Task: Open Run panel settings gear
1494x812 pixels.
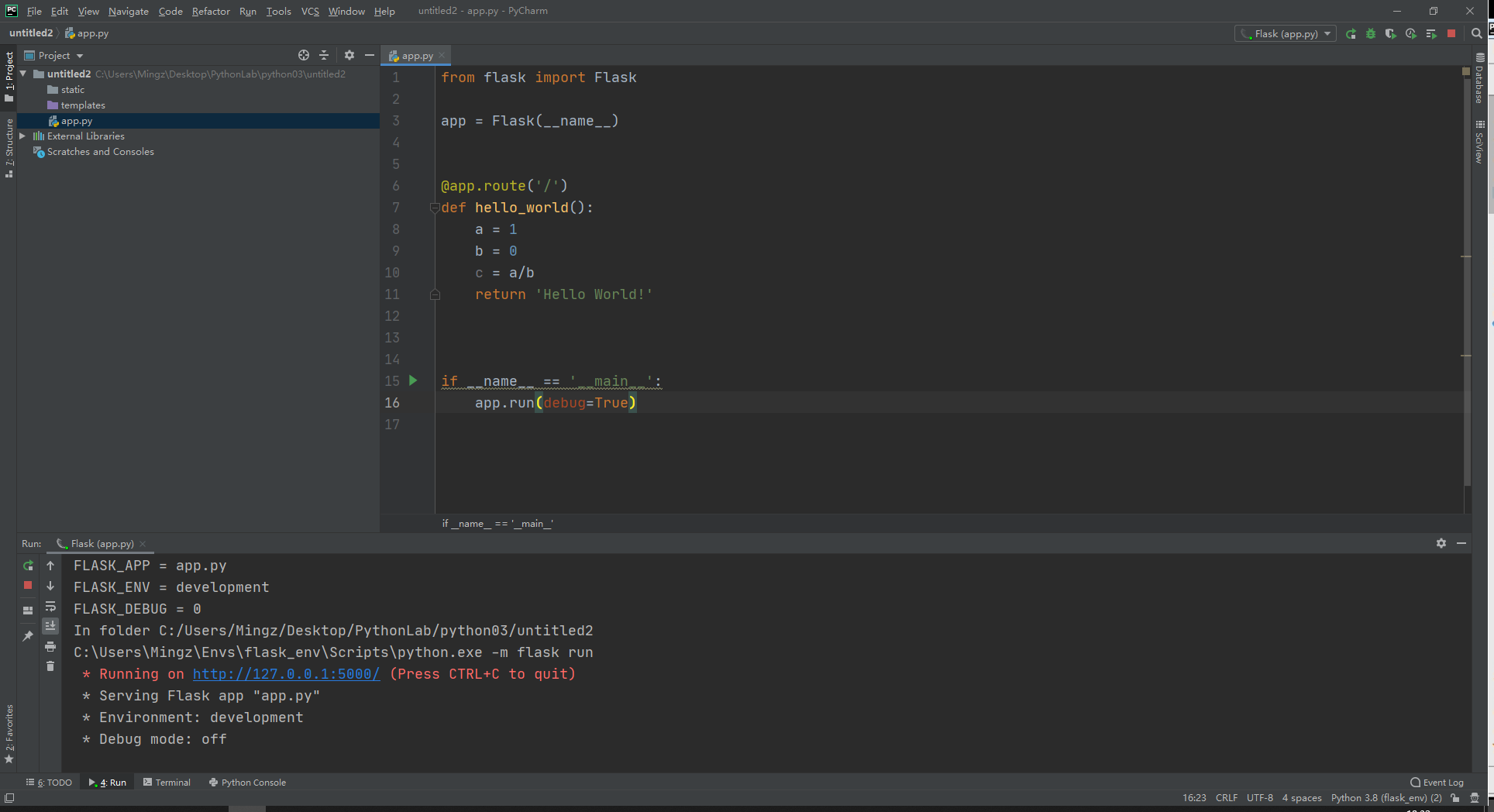Action: [1441, 543]
